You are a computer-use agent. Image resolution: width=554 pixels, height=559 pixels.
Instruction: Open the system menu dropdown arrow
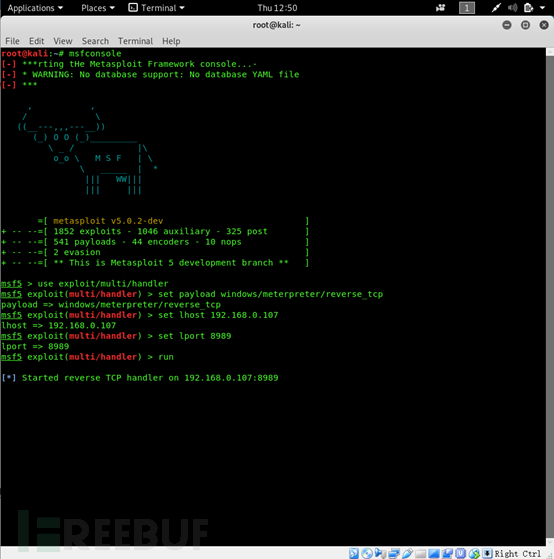(543, 8)
